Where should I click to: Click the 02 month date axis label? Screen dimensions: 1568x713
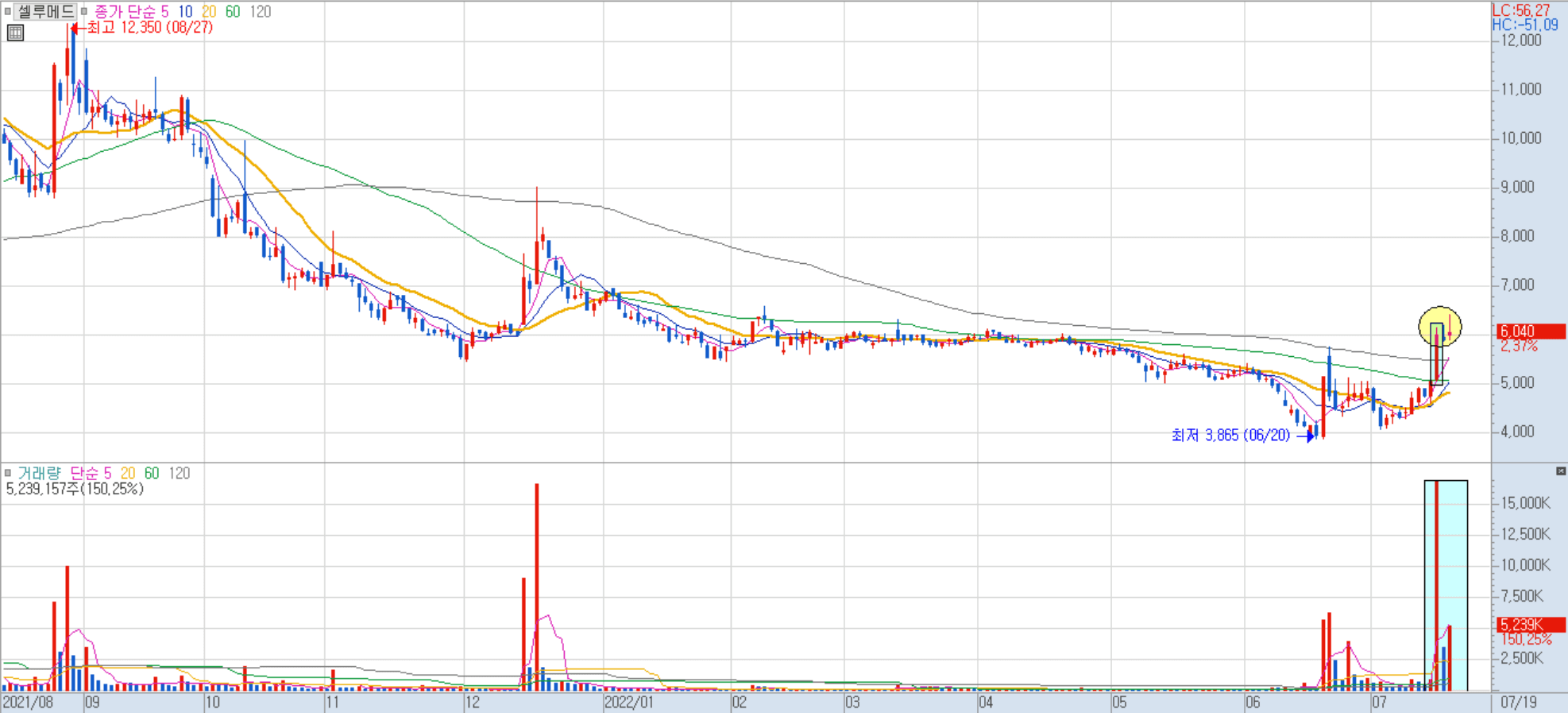tap(740, 703)
